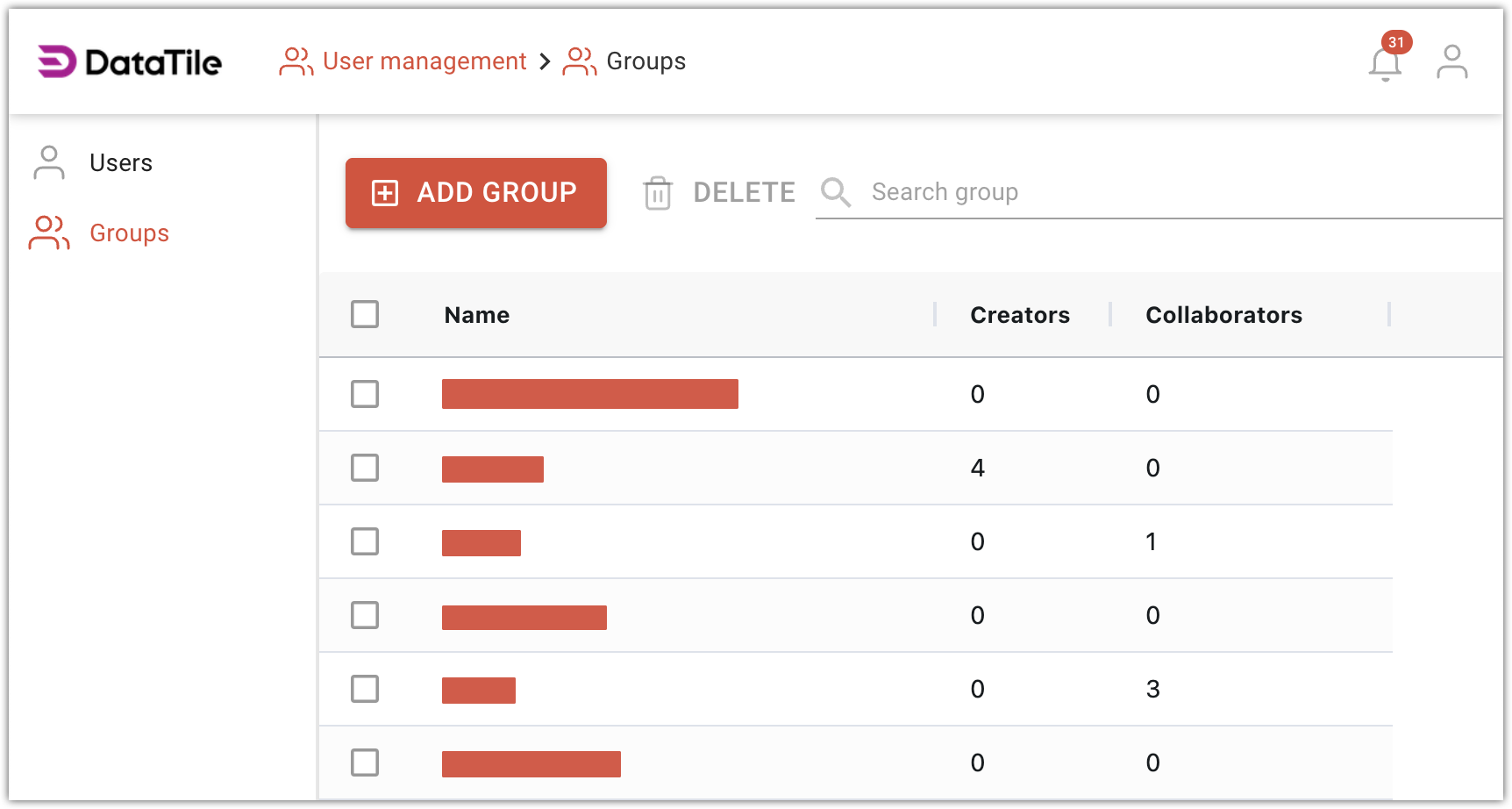1512x809 pixels.
Task: Check the first group row checkbox
Action: click(x=365, y=394)
